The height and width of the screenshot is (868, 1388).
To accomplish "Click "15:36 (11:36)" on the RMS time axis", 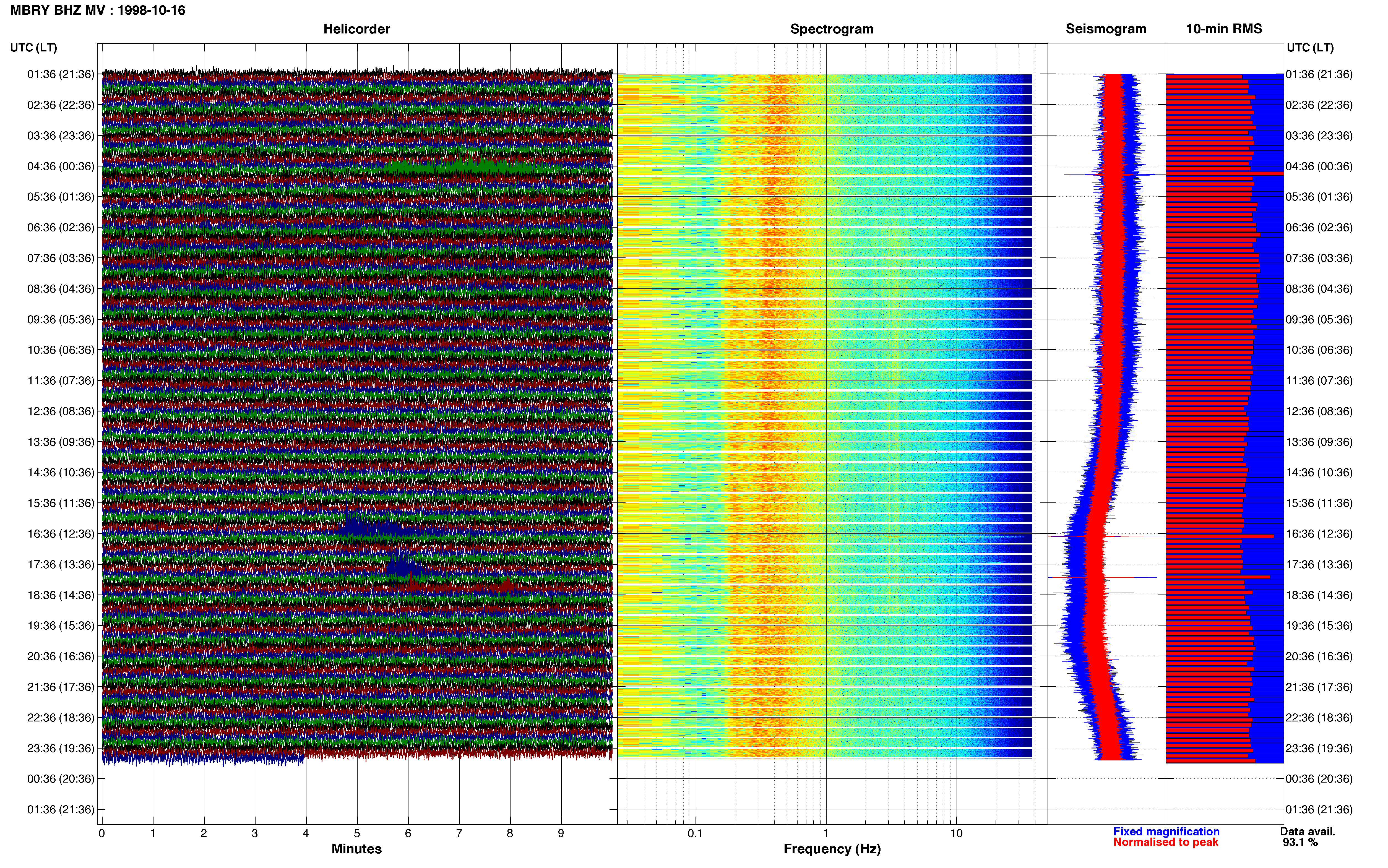I will click(x=1319, y=504).
